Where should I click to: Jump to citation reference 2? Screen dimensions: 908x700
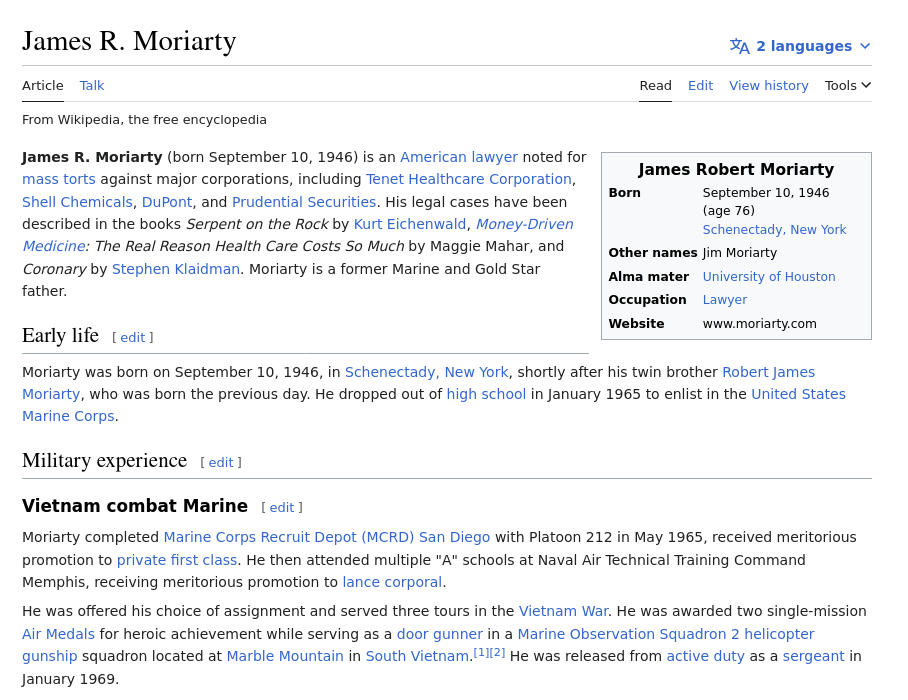click(497, 653)
